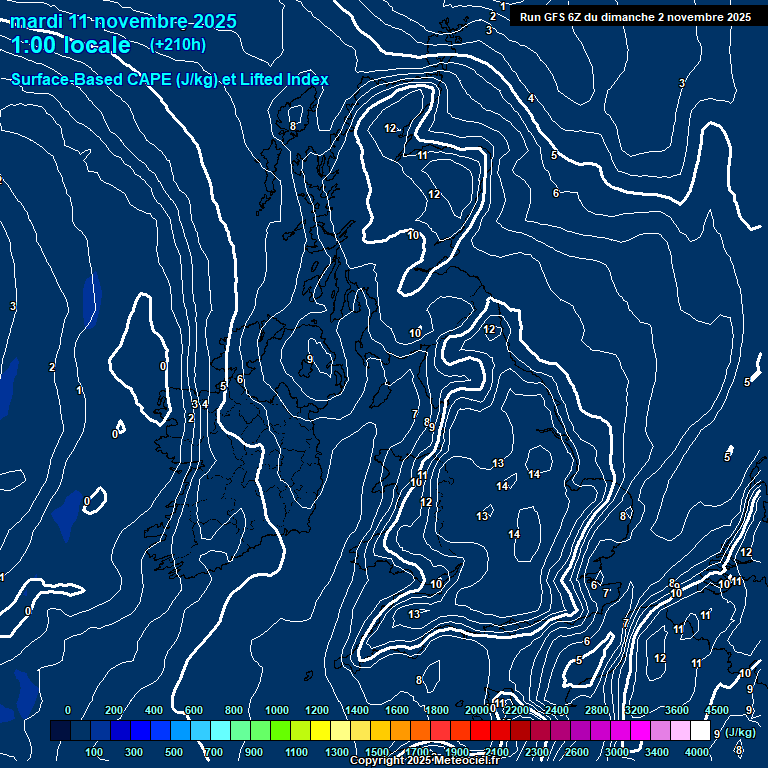Select the "1:00 locale" time label
This screenshot has width=768, height=768.
tap(71, 45)
